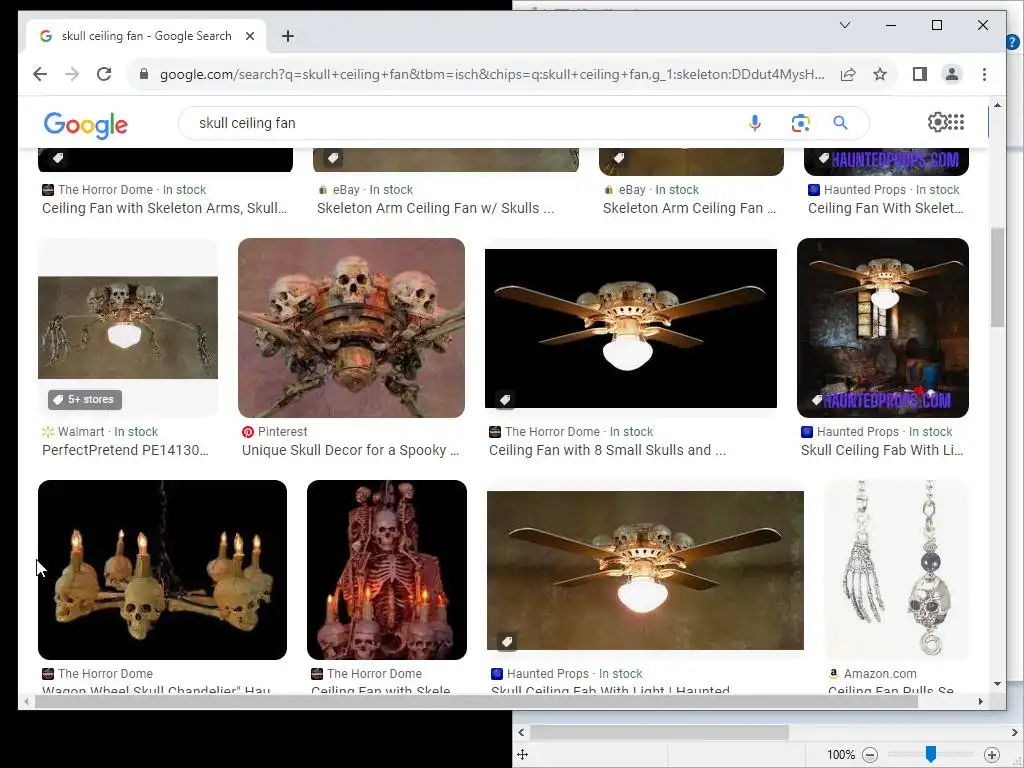Open the Google apps grid
The height and width of the screenshot is (768, 1024).
pyautogui.click(x=956, y=122)
